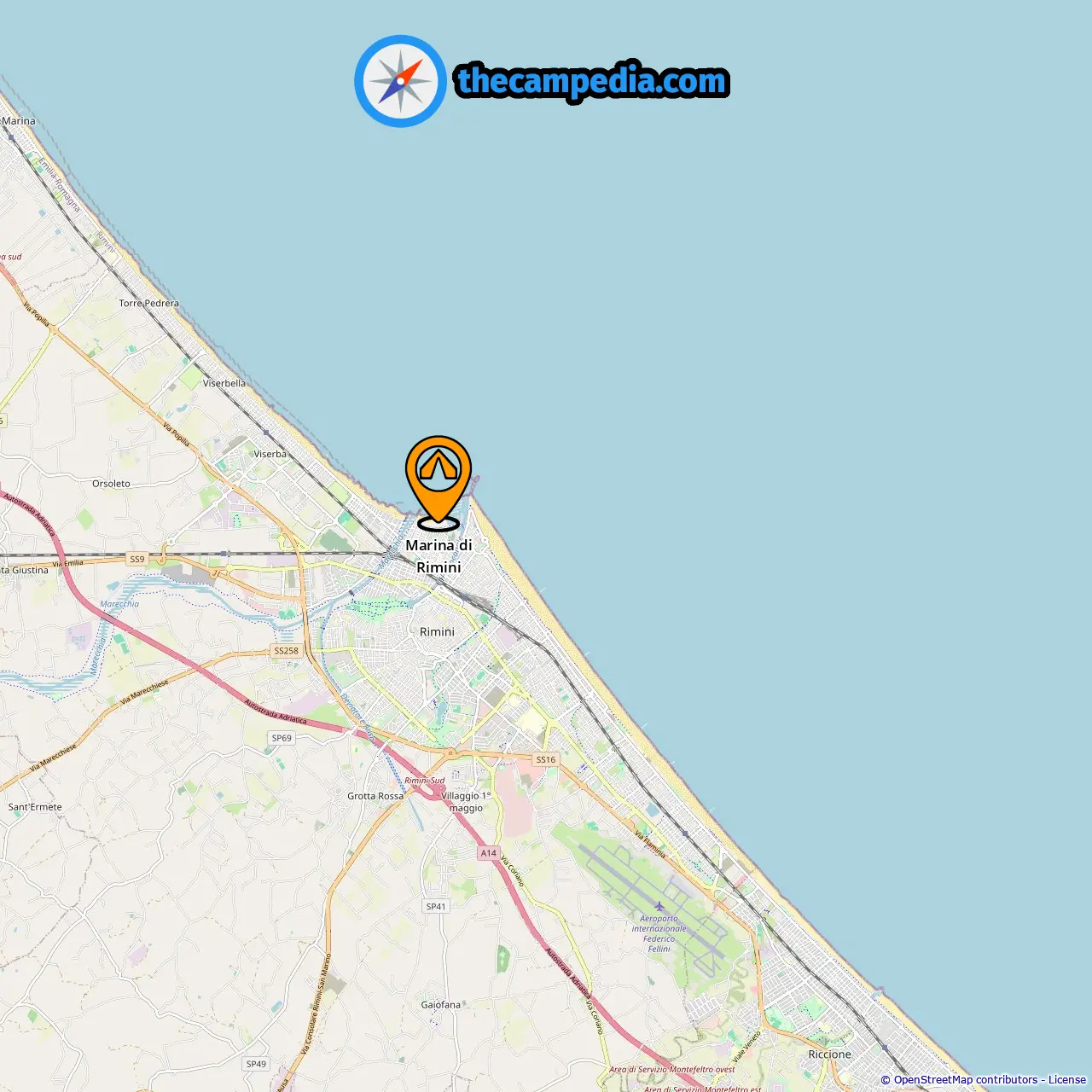Click the airport airplane icon near Fellini
Image resolution: width=1092 pixels, height=1092 pixels.
pyautogui.click(x=659, y=906)
